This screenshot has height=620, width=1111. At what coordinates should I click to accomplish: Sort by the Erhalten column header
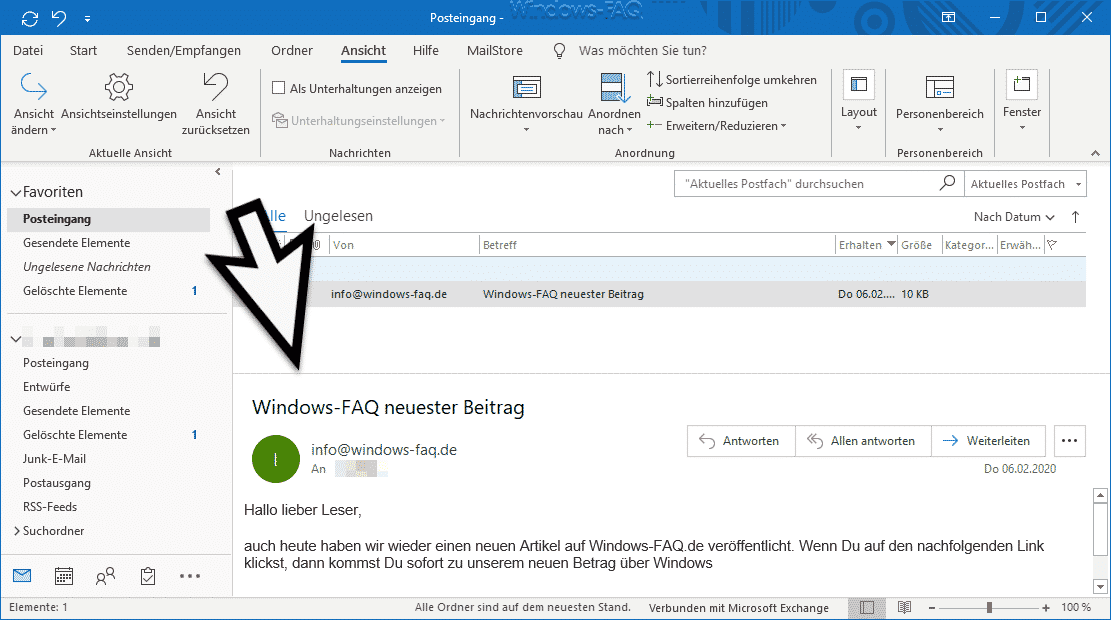[x=867, y=245]
